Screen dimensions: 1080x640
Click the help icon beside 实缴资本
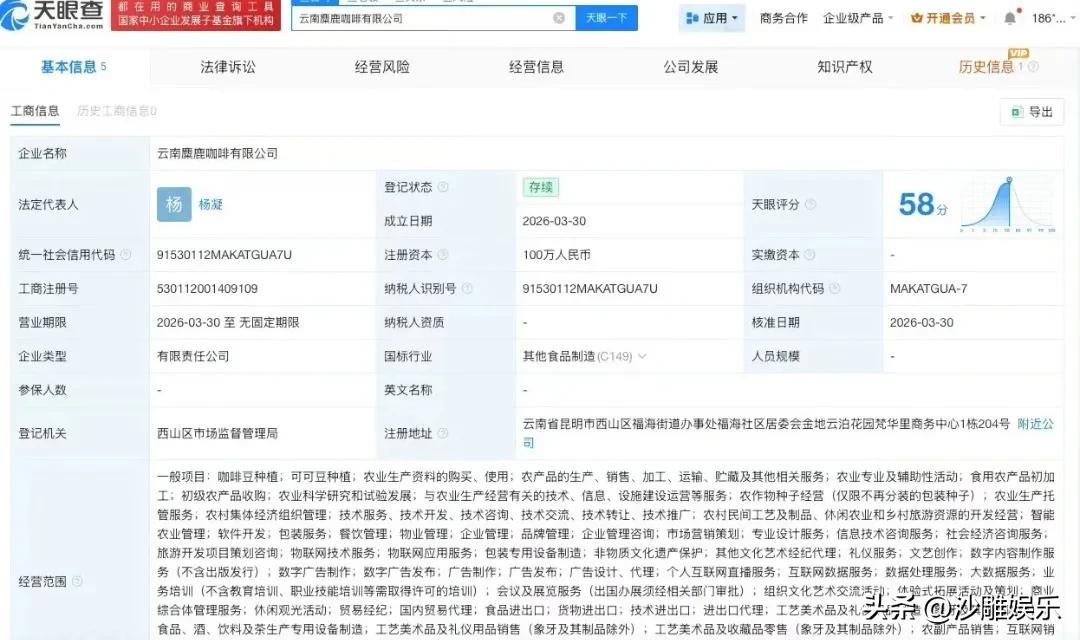[x=810, y=255]
